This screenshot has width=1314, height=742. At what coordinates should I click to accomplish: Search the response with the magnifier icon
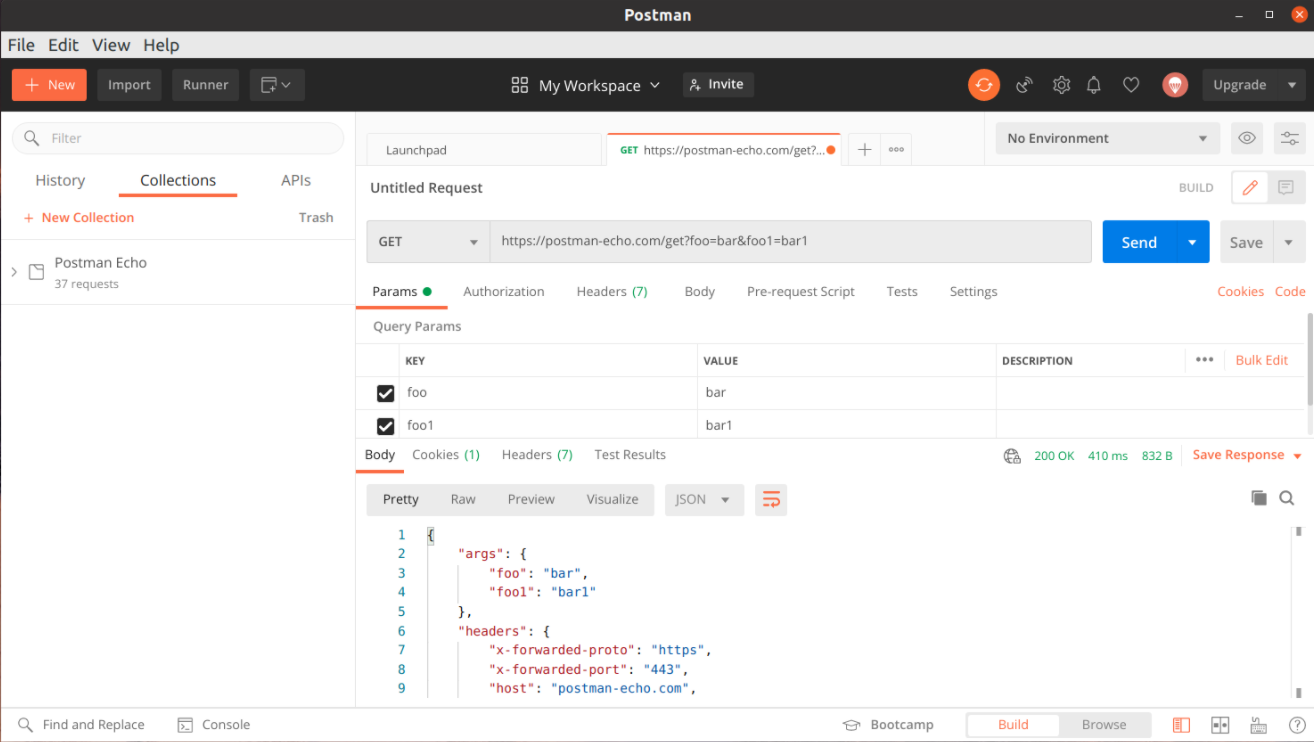1287,498
